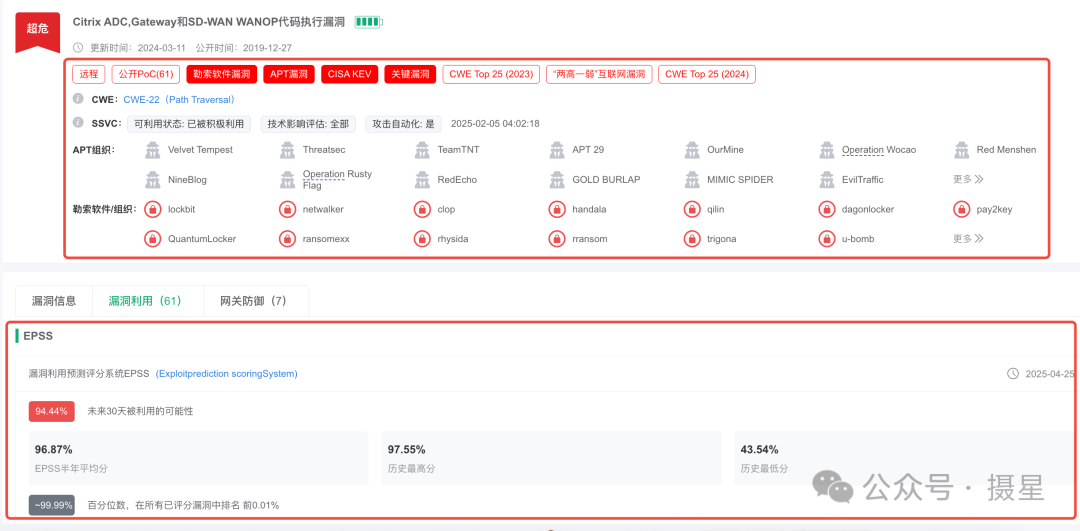Click the Operation Rusty Flag name
Image resolution: width=1080 pixels, height=531 pixels.
[x=337, y=179]
